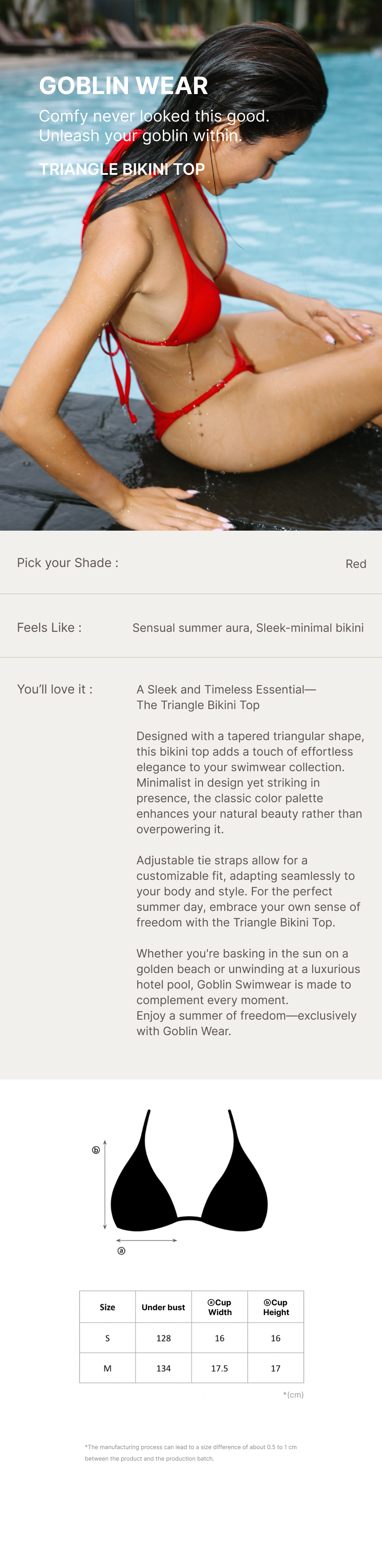Click the TRIANGLE BIKINI TOP title
Screen dimensions: 382x1568
[122, 169]
